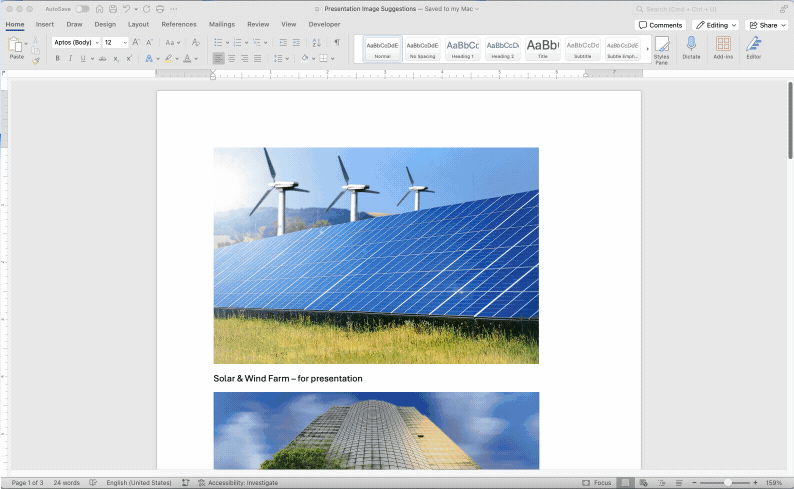794x489 pixels.
Task: Insert a numbered list
Action: tap(237, 43)
